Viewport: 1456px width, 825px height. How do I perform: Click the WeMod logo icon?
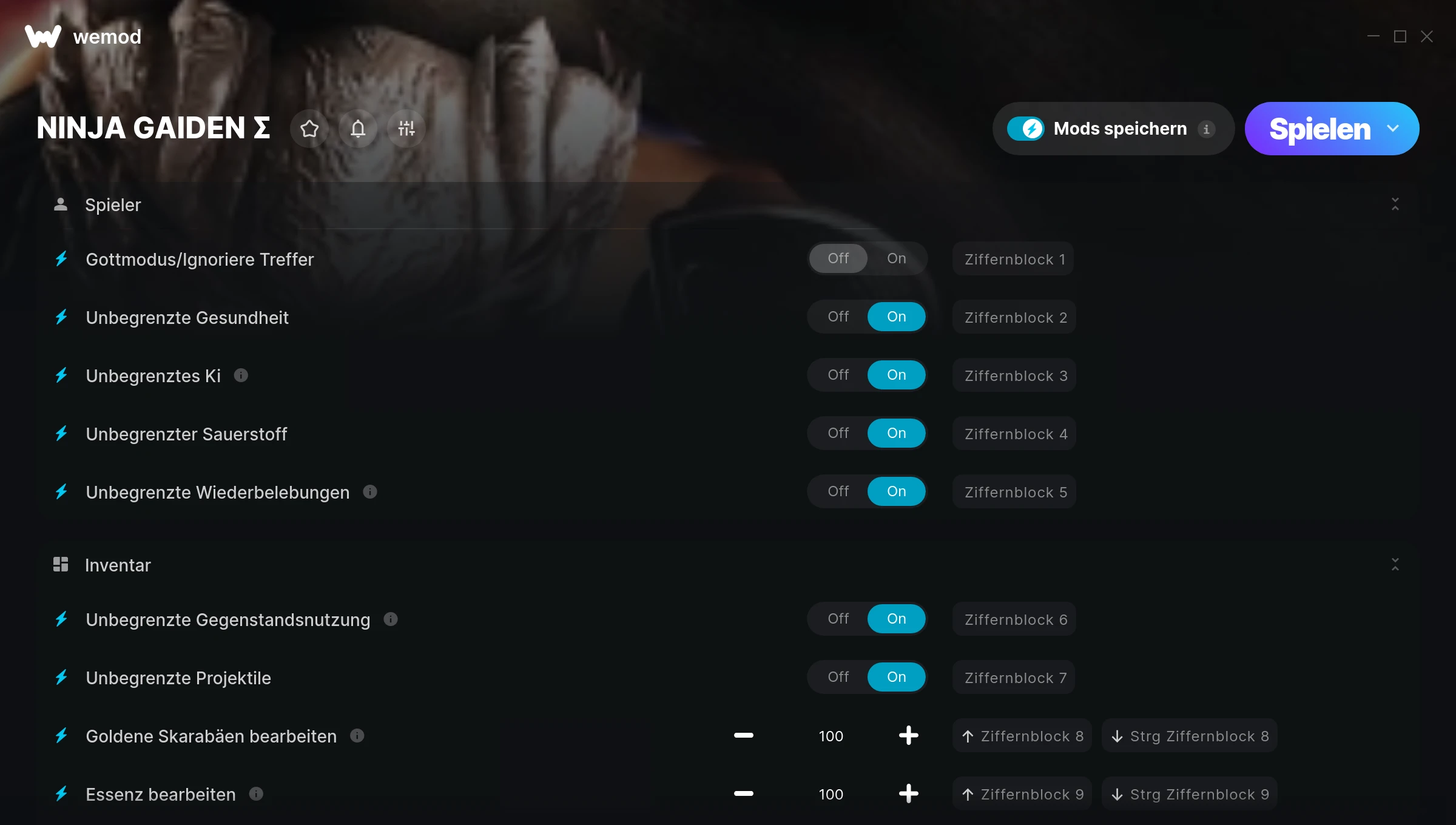43,37
